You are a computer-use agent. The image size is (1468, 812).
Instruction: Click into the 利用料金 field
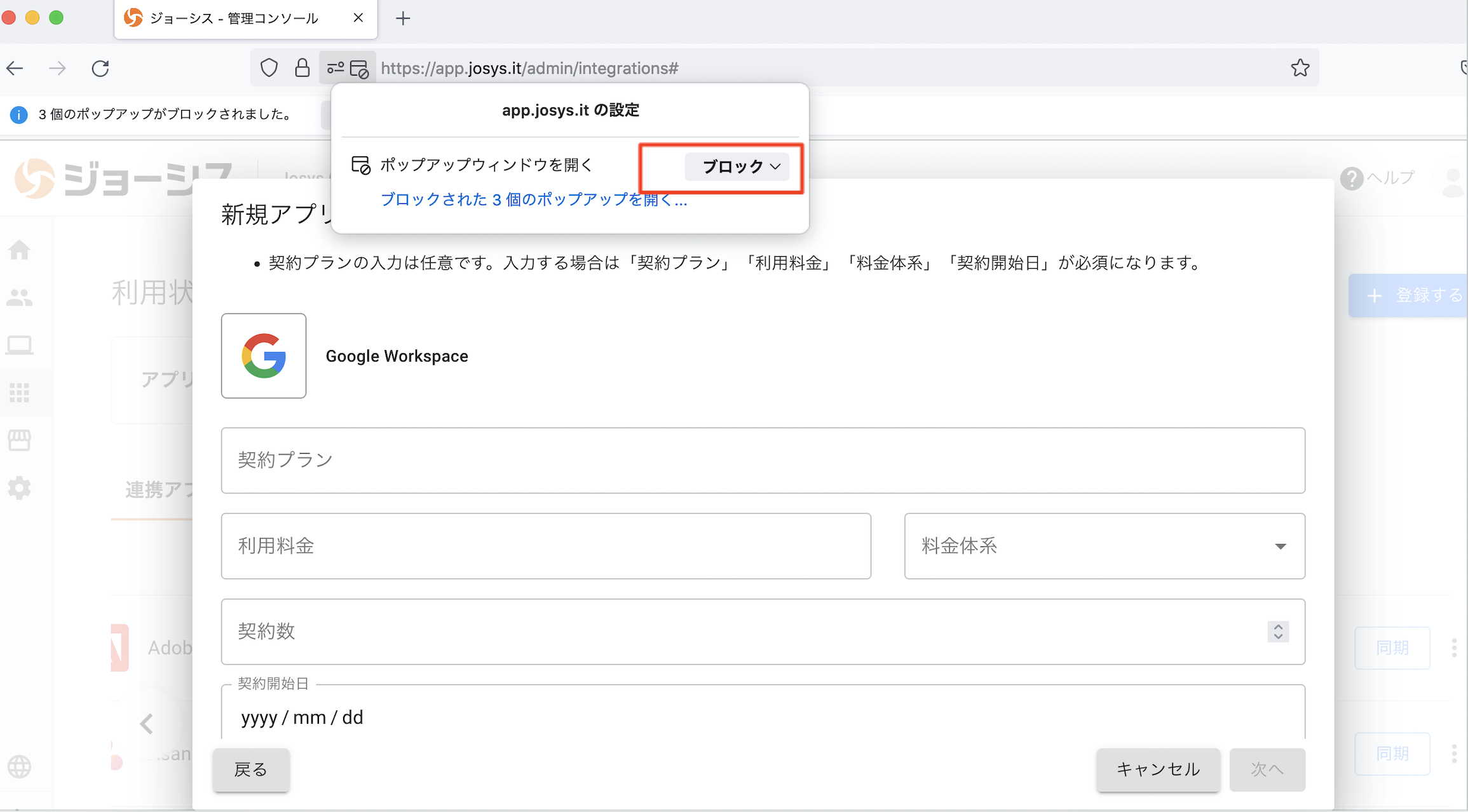(545, 546)
